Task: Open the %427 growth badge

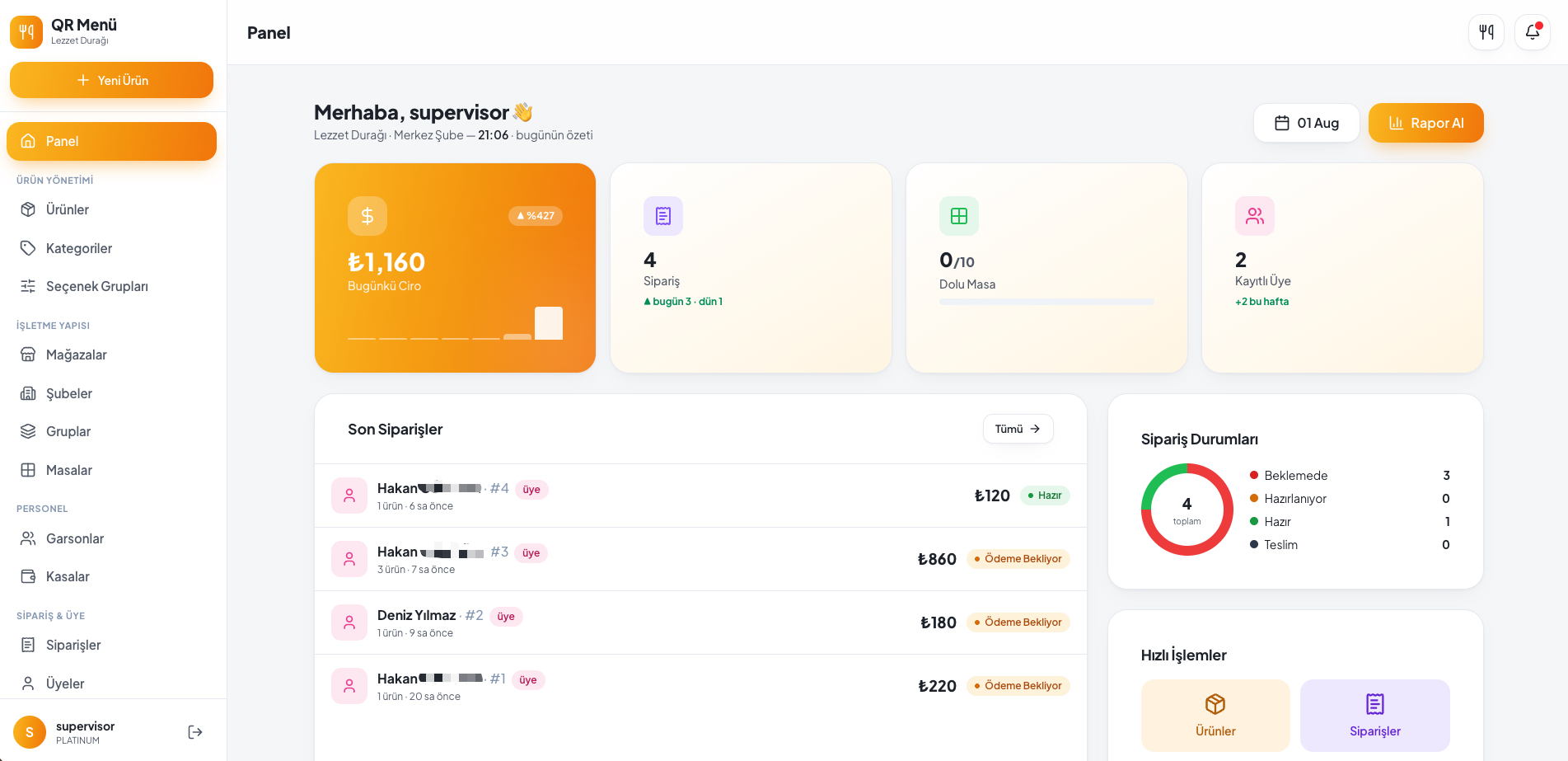Action: (x=536, y=216)
